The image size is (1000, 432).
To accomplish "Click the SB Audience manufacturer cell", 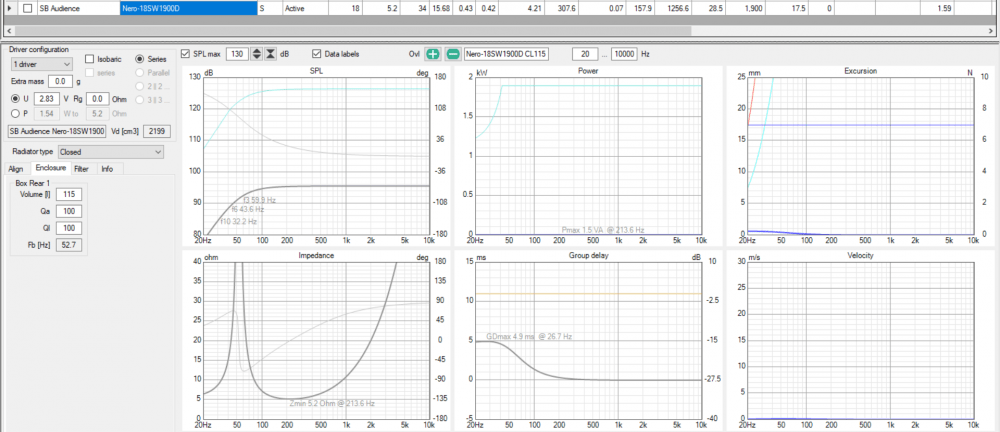I will pos(78,8).
